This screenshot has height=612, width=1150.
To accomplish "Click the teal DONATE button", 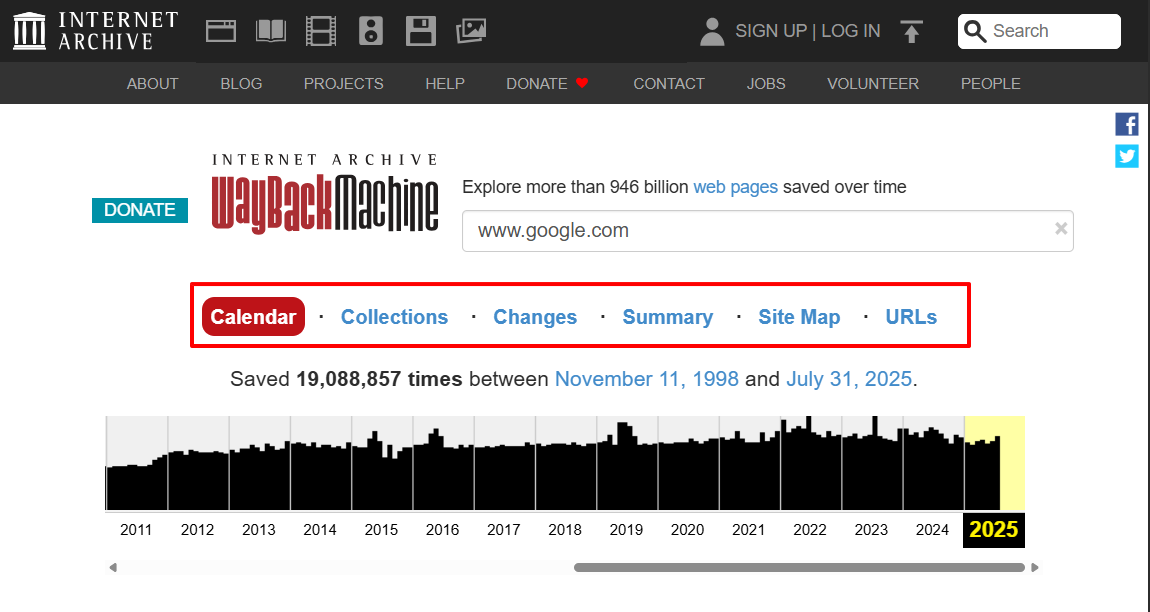I will coord(140,210).
